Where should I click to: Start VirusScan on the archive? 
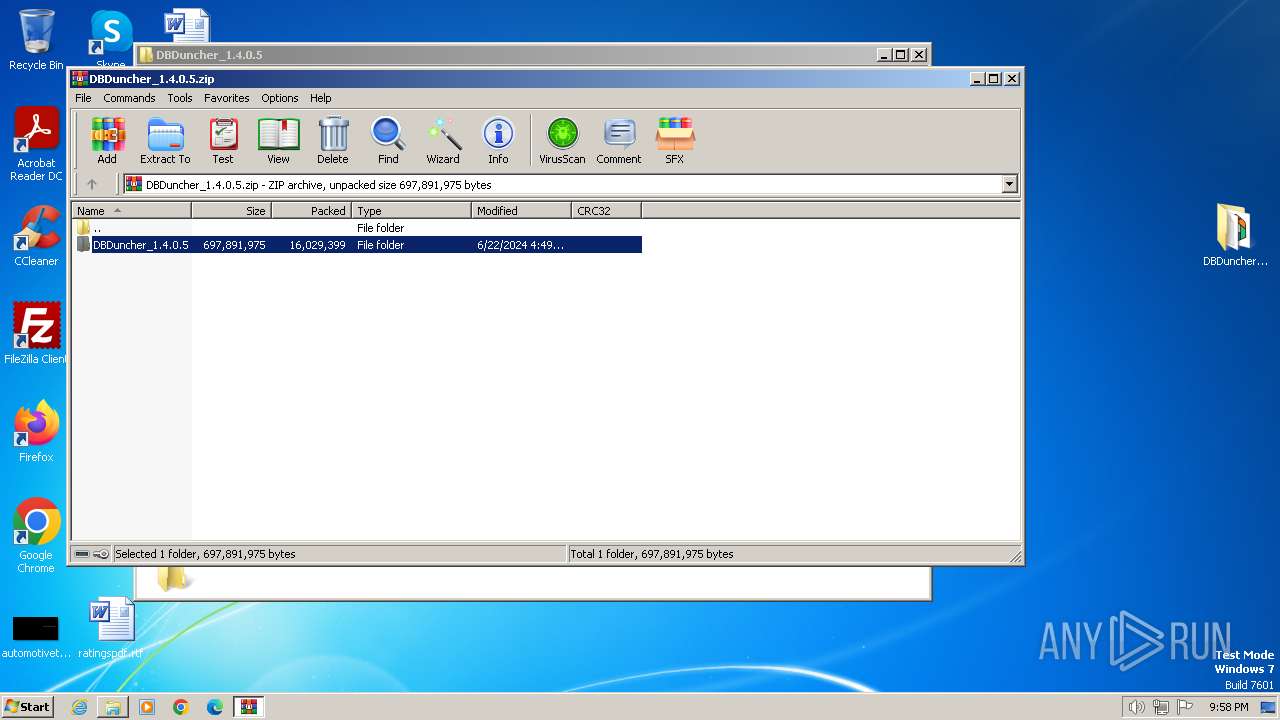click(x=562, y=141)
